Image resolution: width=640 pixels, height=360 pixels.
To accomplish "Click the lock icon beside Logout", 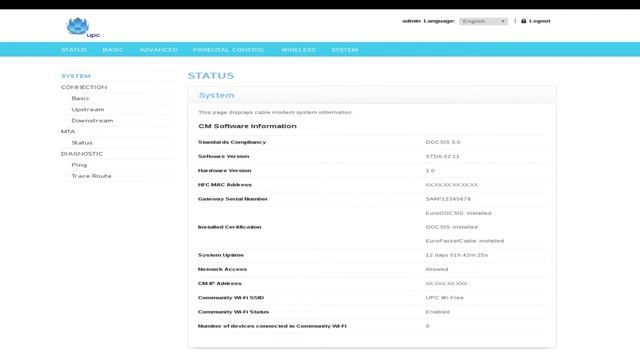I will pyautogui.click(x=524, y=21).
